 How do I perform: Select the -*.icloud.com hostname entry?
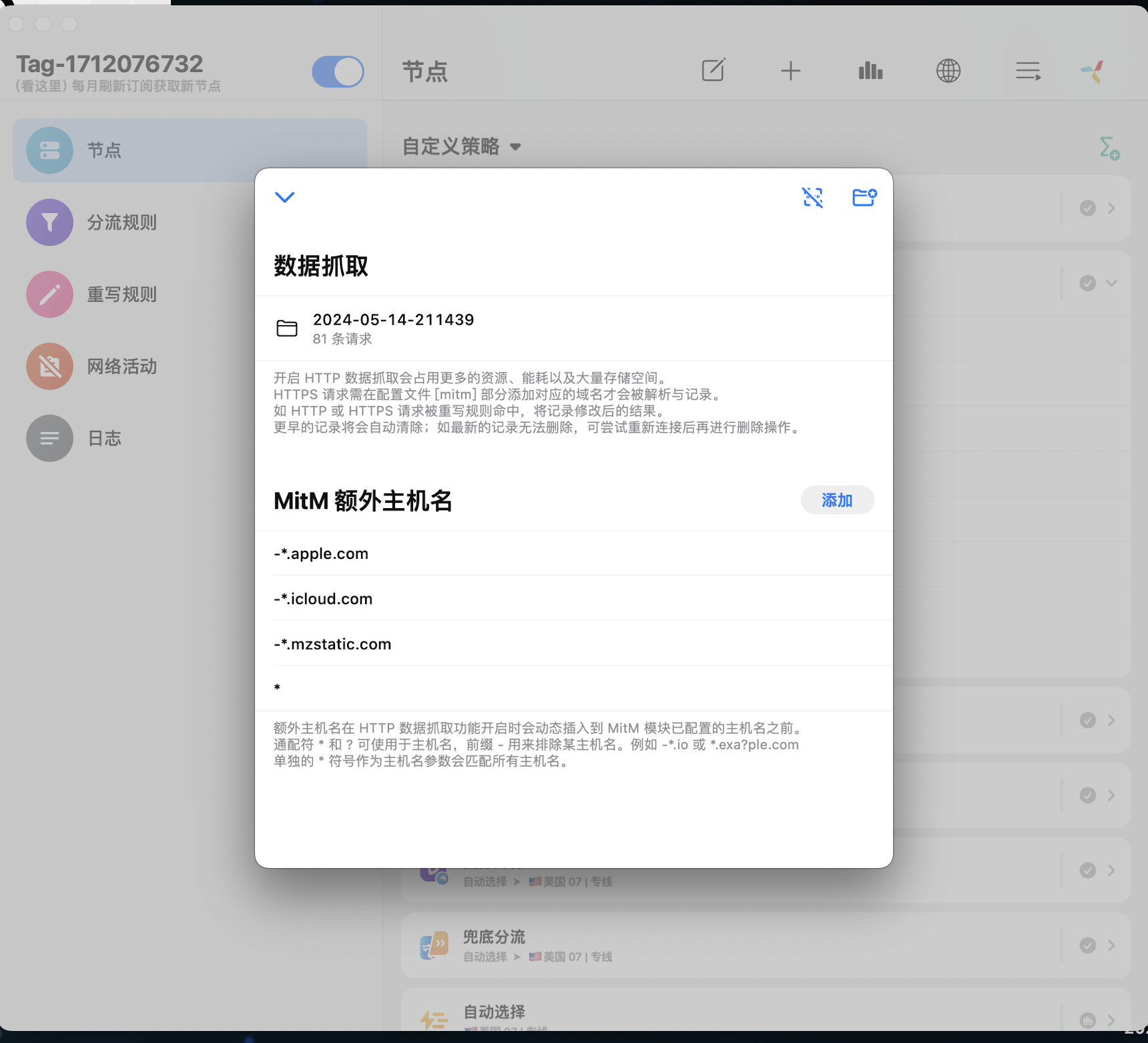323,598
